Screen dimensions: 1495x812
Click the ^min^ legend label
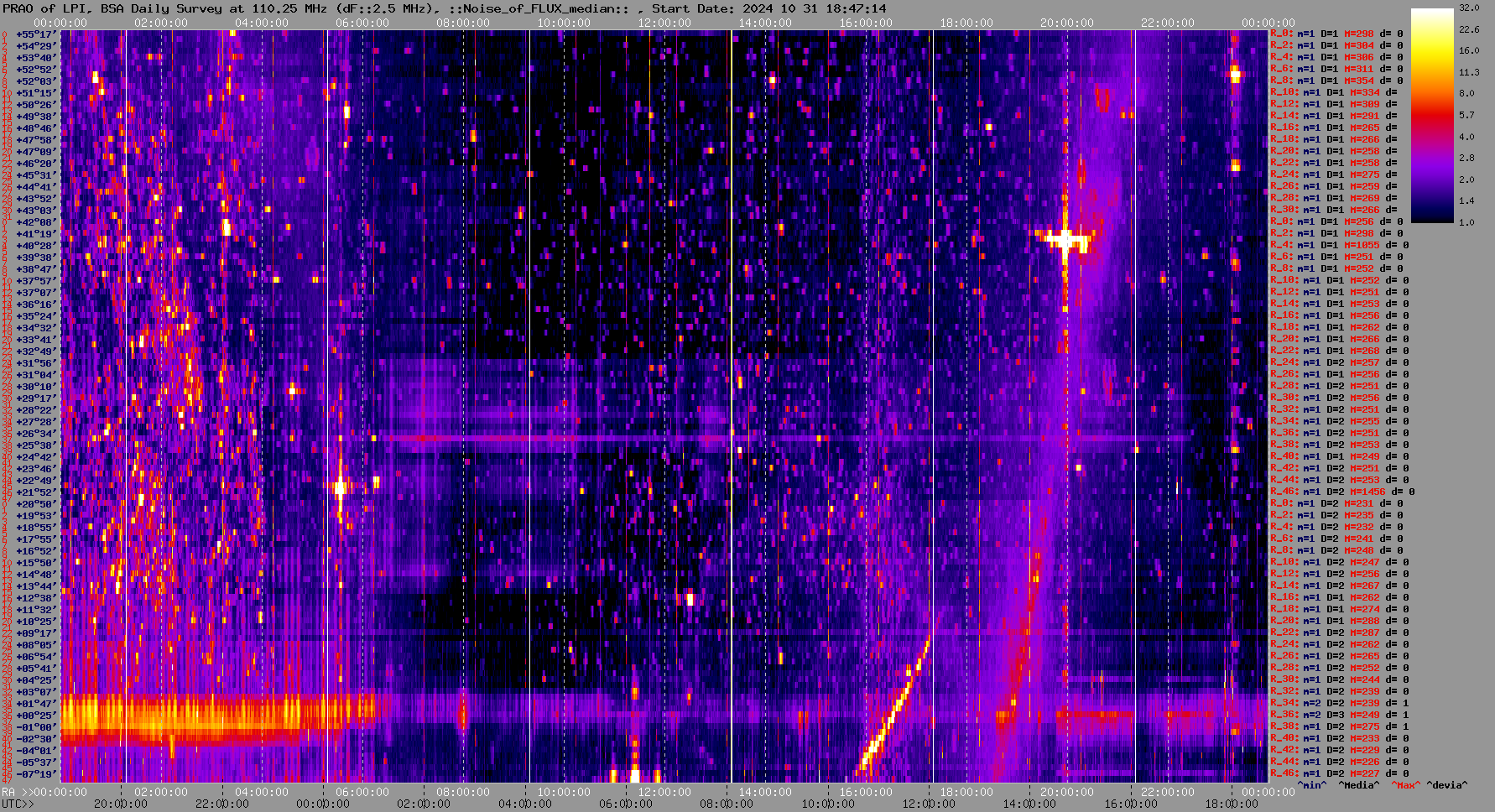(1312, 785)
